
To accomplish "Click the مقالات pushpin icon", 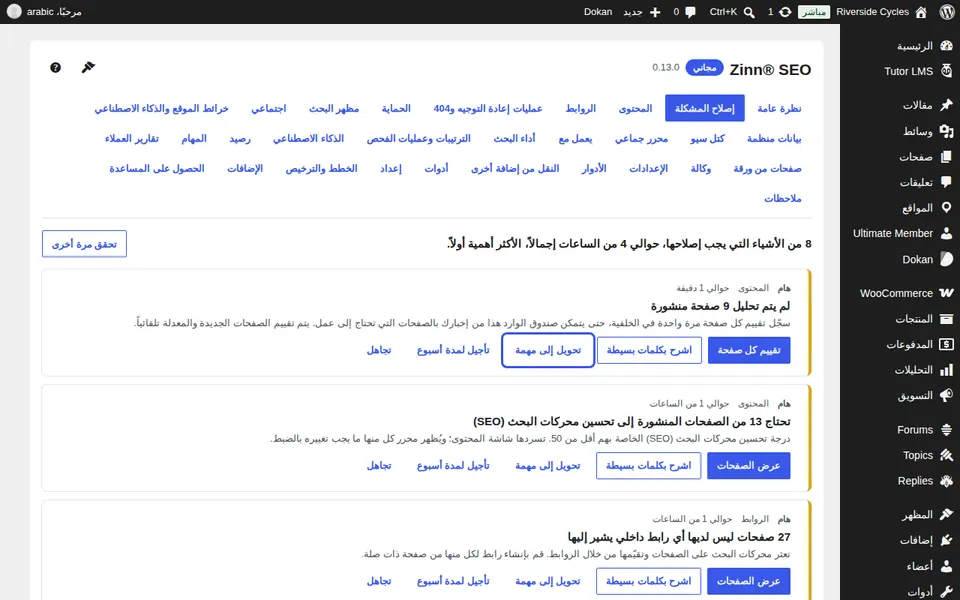I will [946, 105].
